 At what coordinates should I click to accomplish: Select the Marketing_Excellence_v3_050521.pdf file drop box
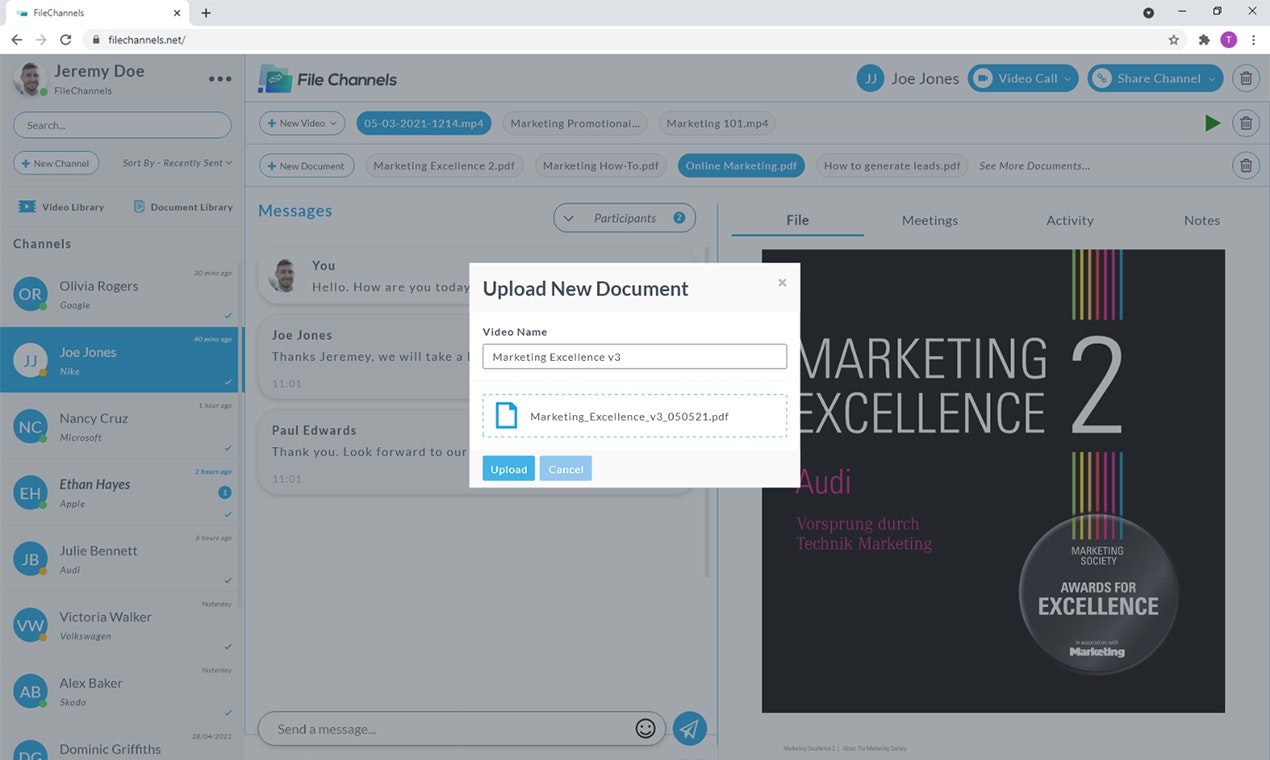[634, 416]
